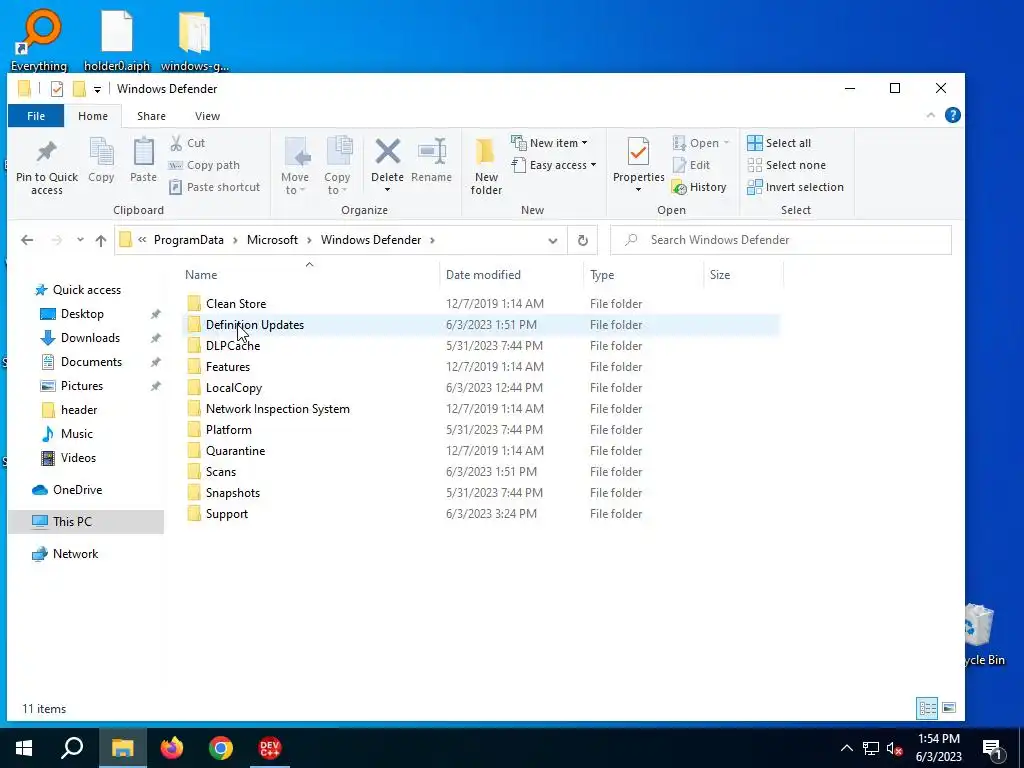1024x768 pixels.
Task: Click Select none
Action: pyautogui.click(x=786, y=165)
